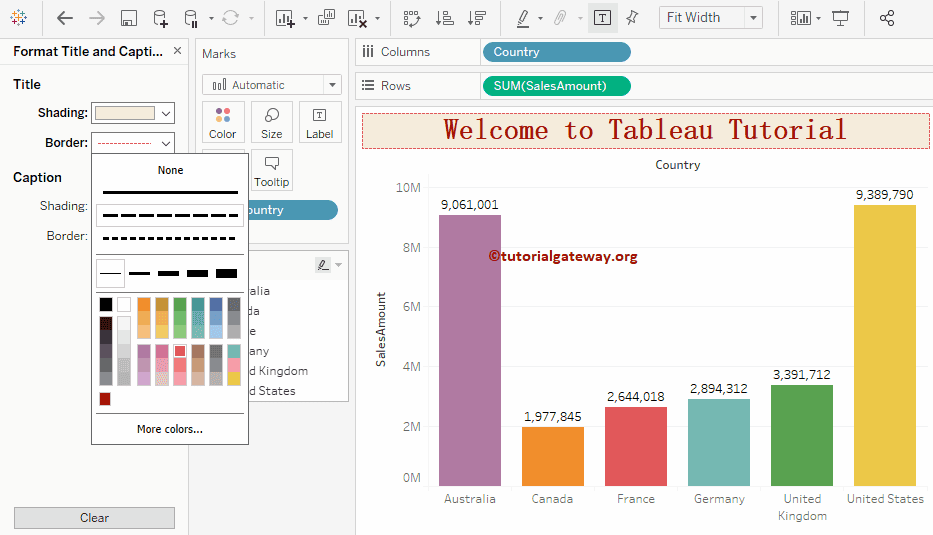Click the Share workbook icon
The height and width of the screenshot is (535, 933).
[x=886, y=18]
